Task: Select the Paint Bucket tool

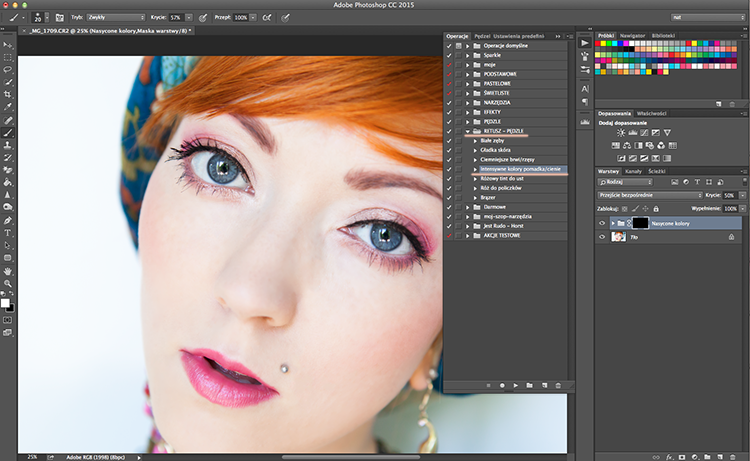Action: pos(8,182)
